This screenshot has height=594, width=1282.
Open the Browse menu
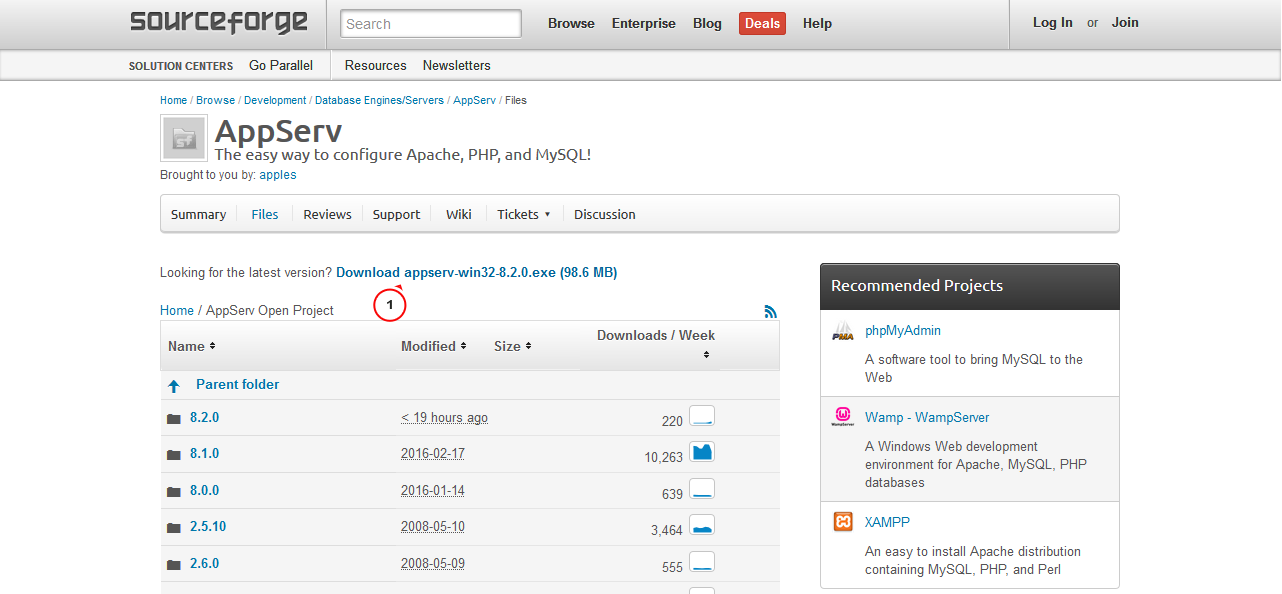click(571, 23)
